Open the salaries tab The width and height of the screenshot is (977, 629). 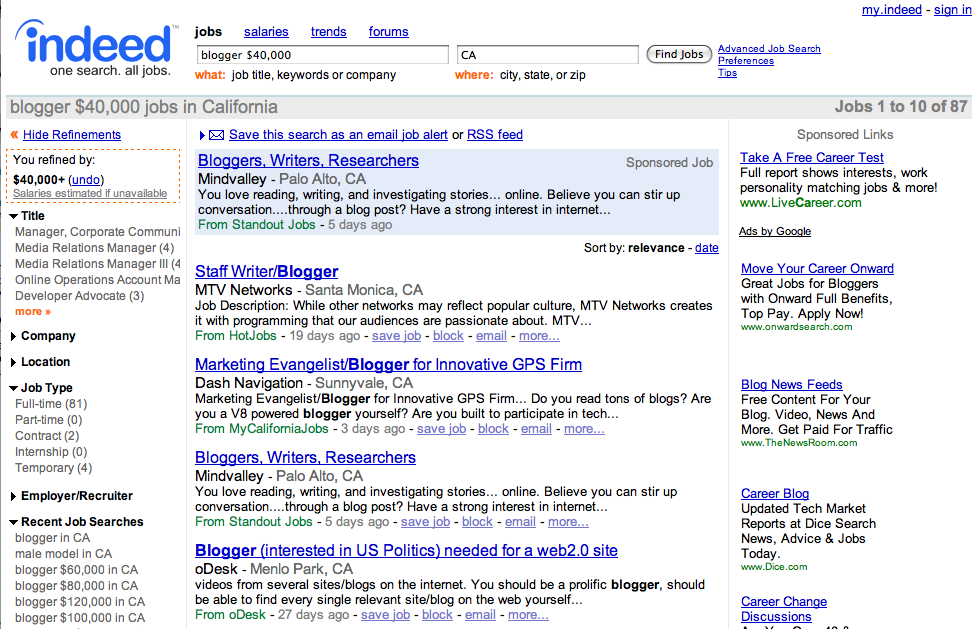(x=266, y=32)
